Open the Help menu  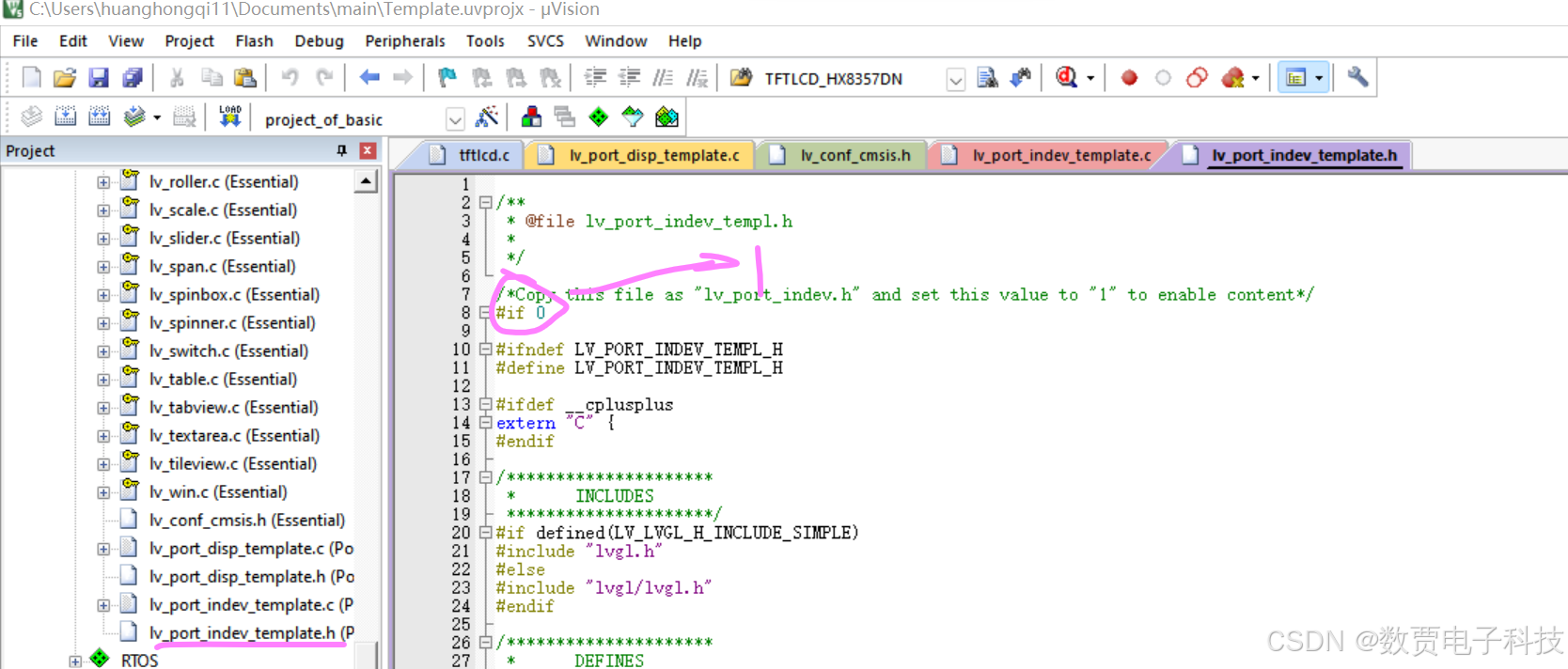click(684, 41)
